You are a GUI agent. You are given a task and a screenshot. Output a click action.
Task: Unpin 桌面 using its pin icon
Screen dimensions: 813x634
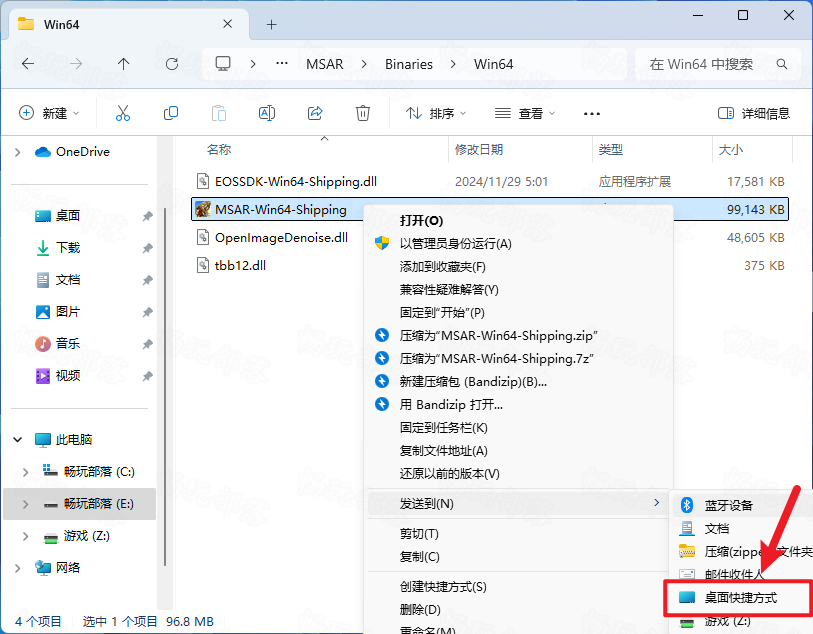tap(148, 216)
